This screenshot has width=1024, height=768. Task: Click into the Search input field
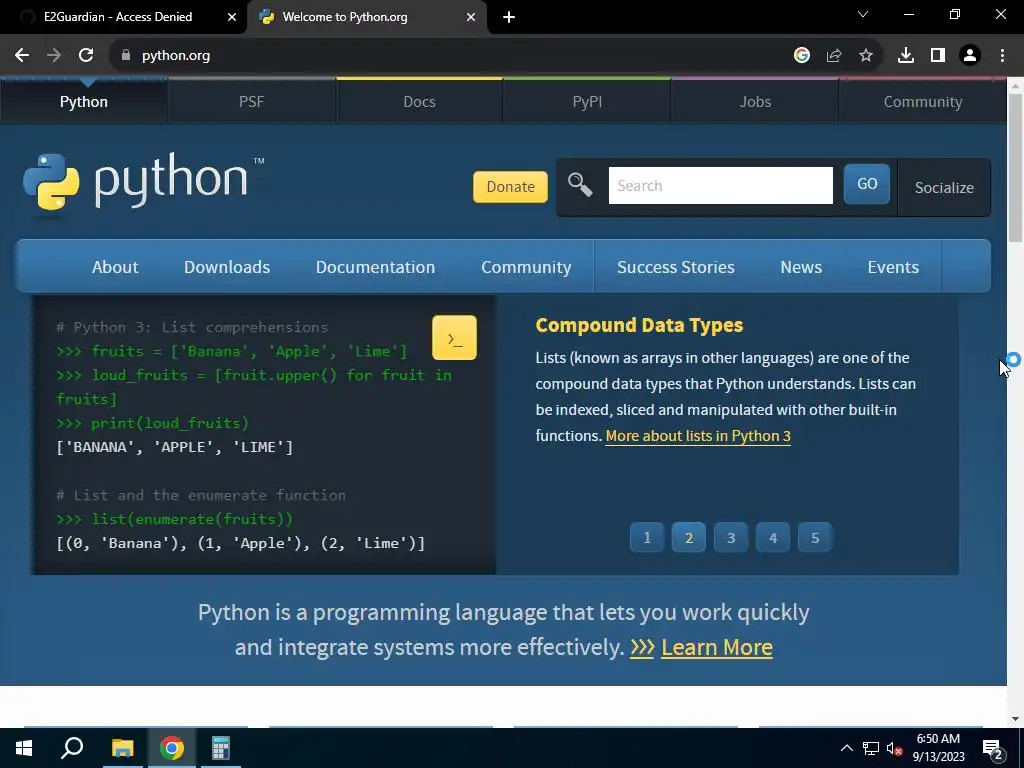[x=720, y=185]
